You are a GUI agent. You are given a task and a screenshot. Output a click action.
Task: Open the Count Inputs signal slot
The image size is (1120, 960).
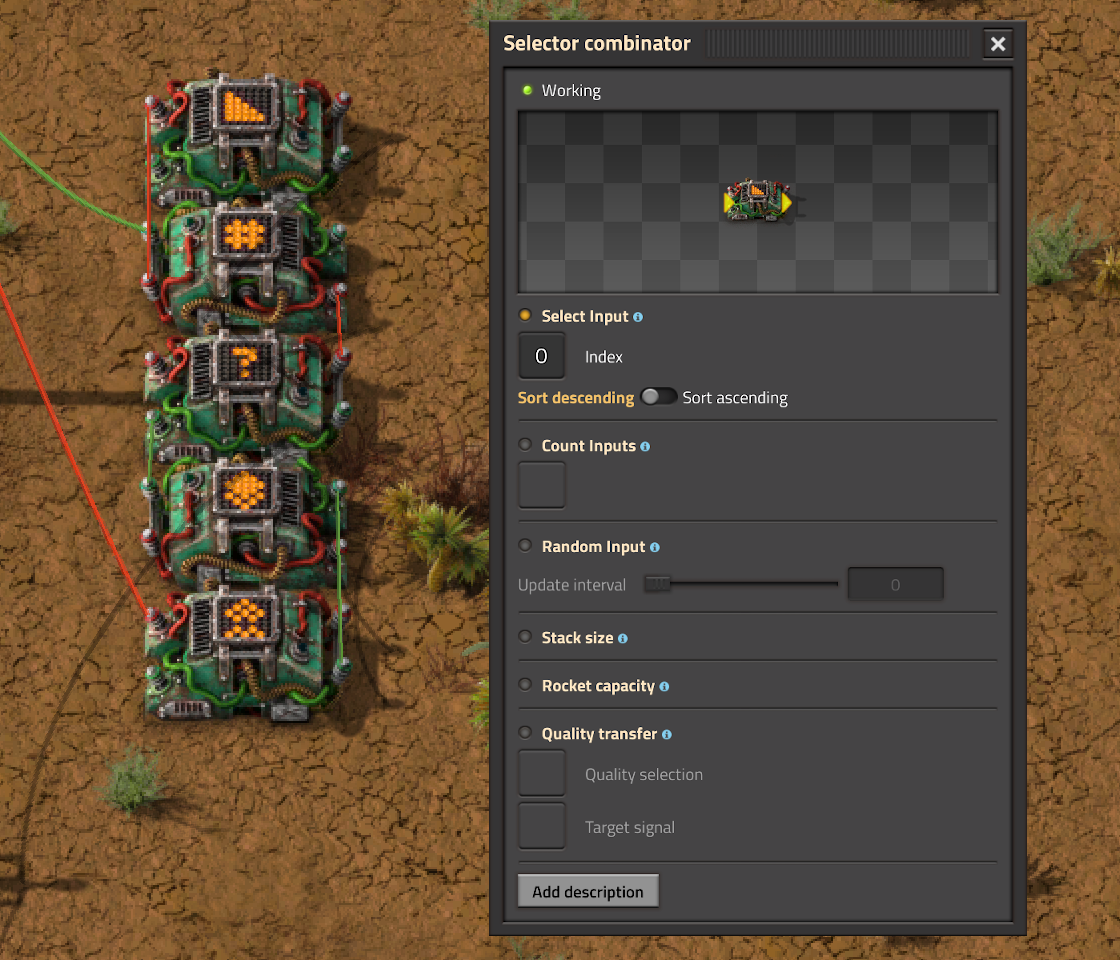(541, 485)
